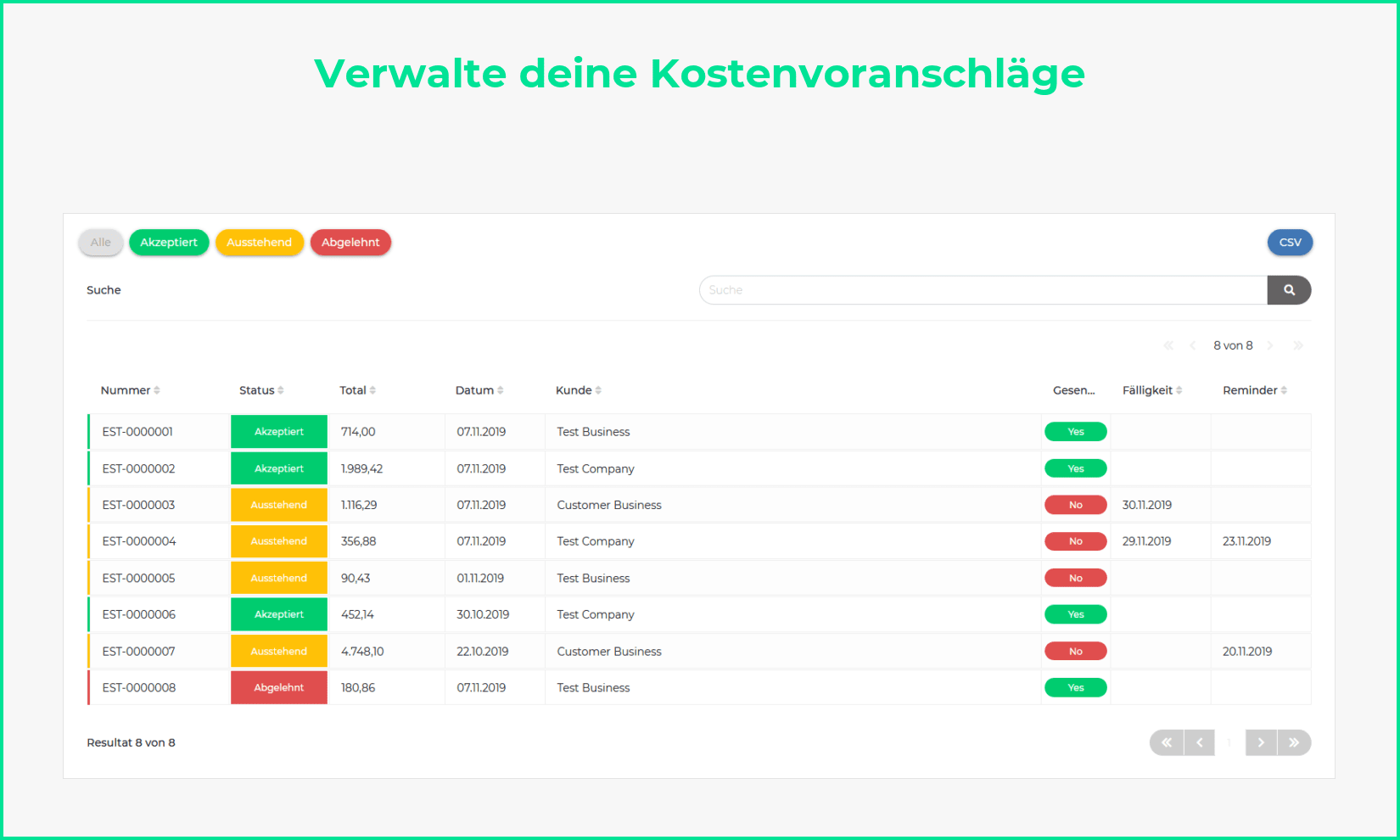Sort by Kunde column header
Image resolution: width=1400 pixels, height=840 pixels.
click(x=574, y=390)
